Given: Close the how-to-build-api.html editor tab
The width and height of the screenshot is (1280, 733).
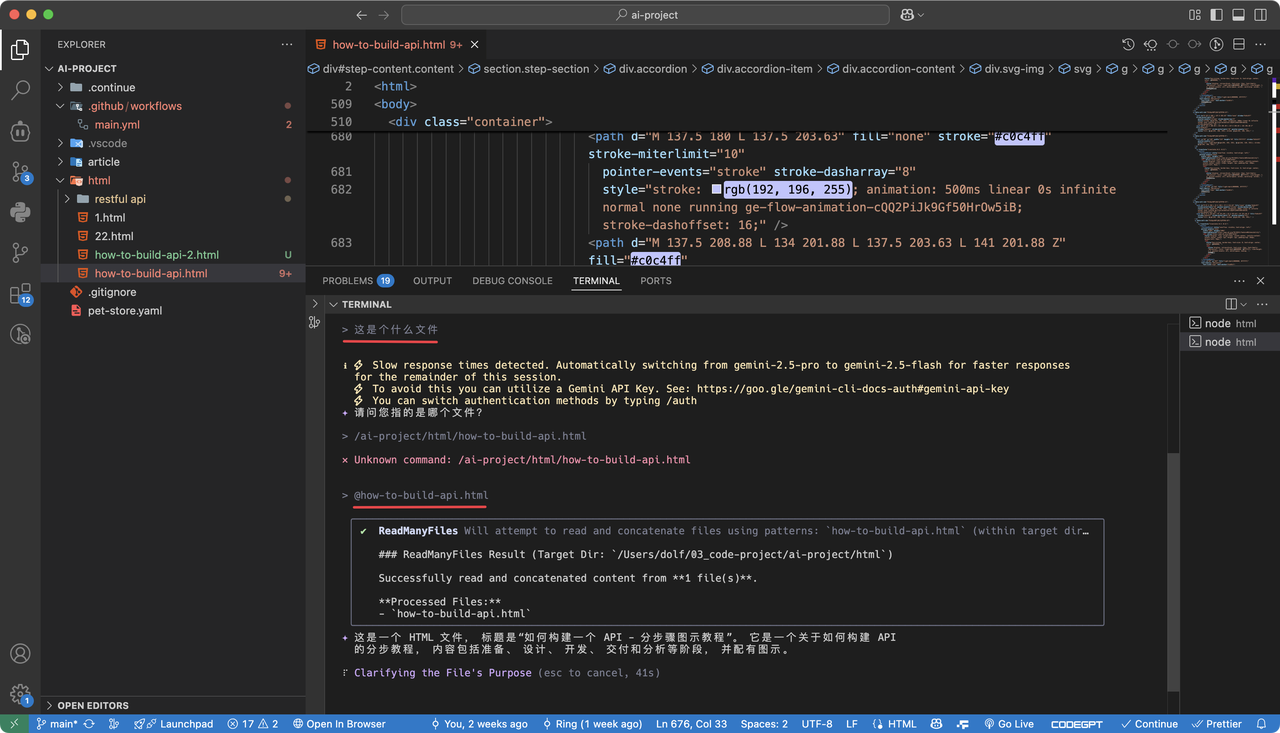Looking at the screenshot, I should pyautogui.click(x=474, y=44).
